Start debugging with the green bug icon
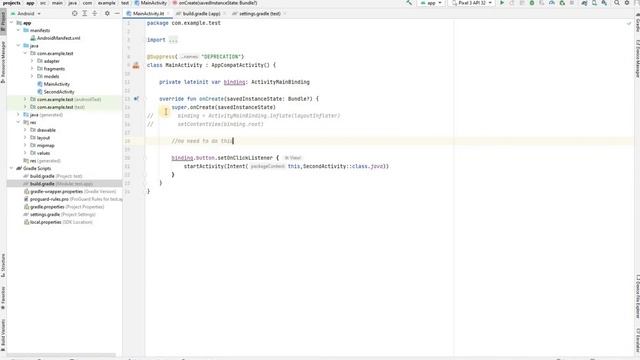The height and width of the screenshot is (360, 640). pos(532,3)
